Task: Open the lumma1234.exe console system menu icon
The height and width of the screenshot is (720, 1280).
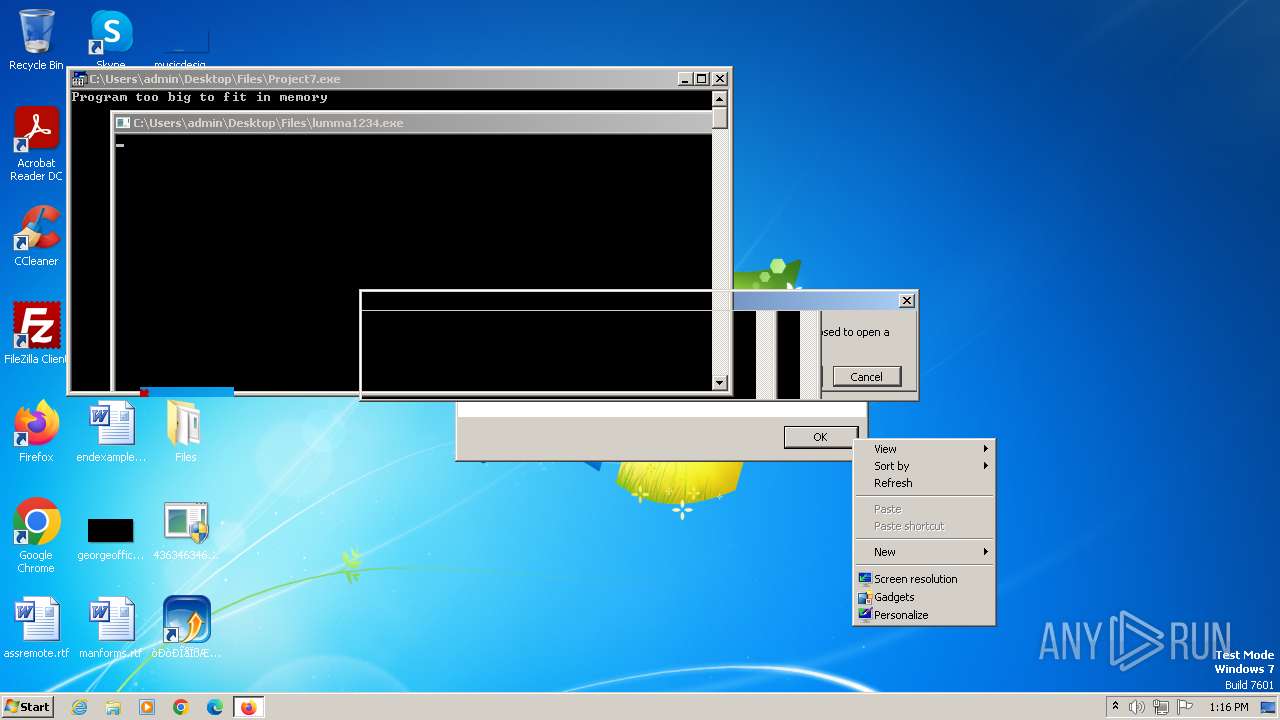Action: (x=123, y=123)
